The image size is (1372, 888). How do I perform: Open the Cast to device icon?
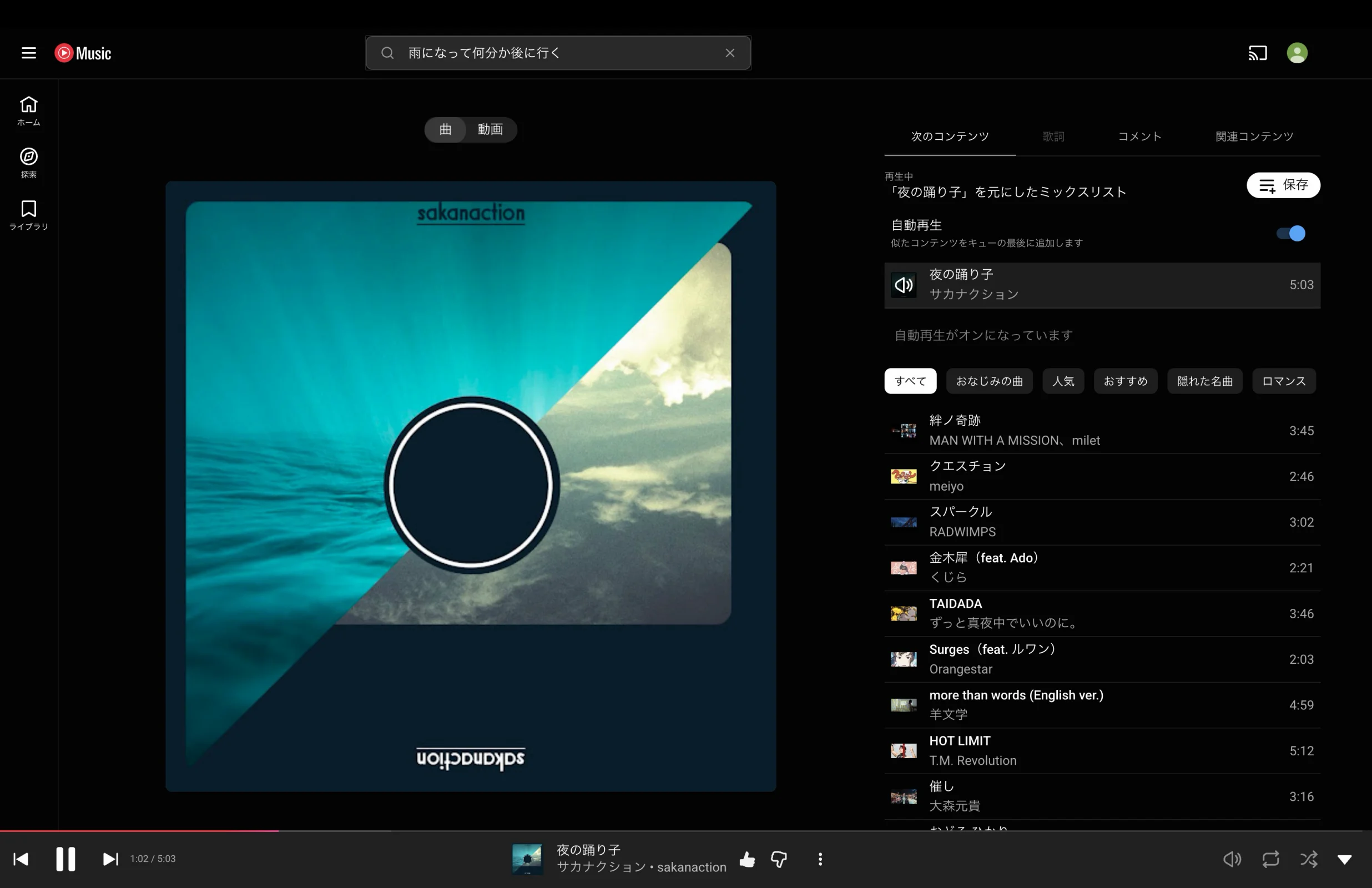tap(1257, 53)
